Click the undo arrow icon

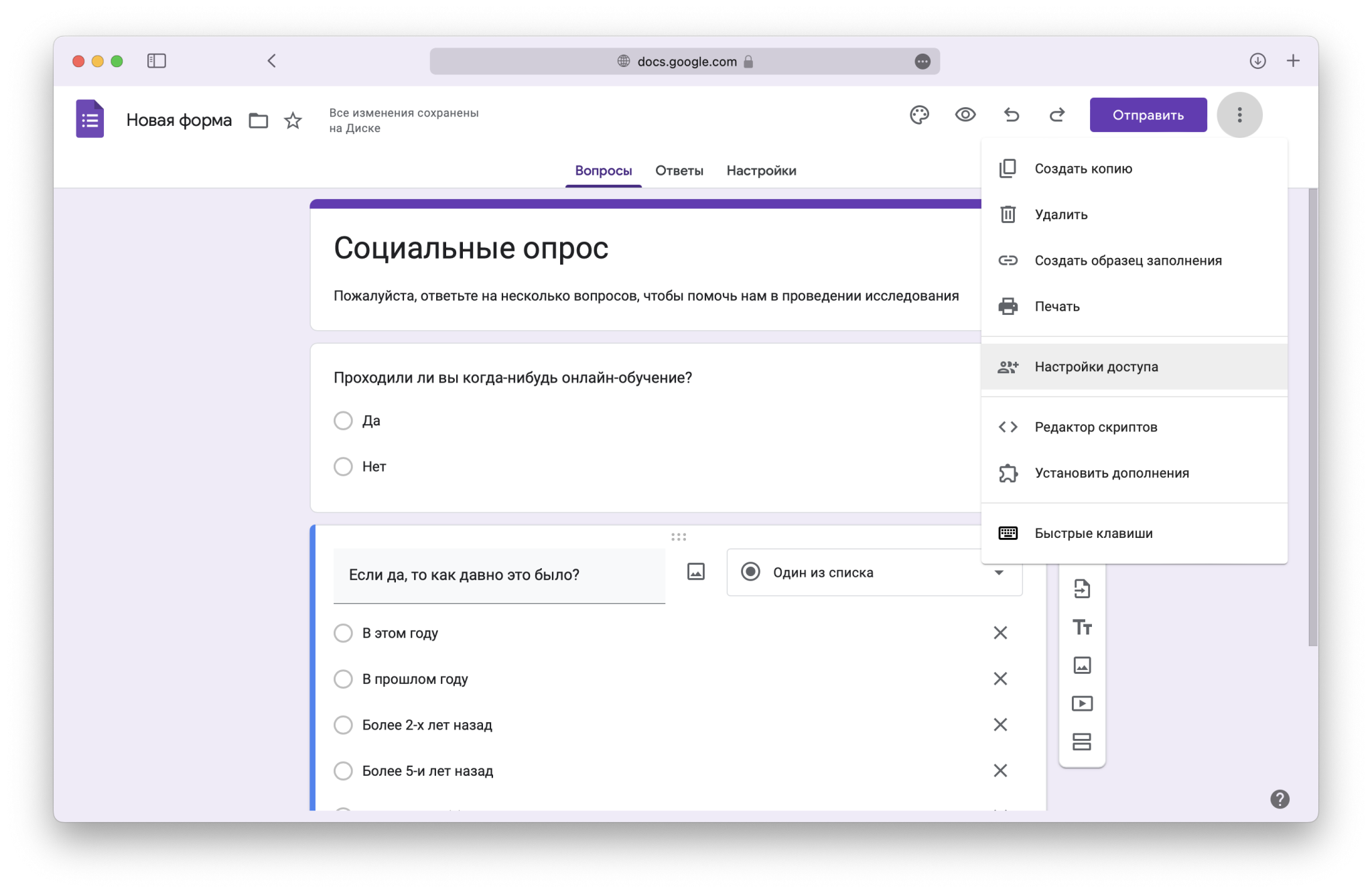pyautogui.click(x=1011, y=115)
